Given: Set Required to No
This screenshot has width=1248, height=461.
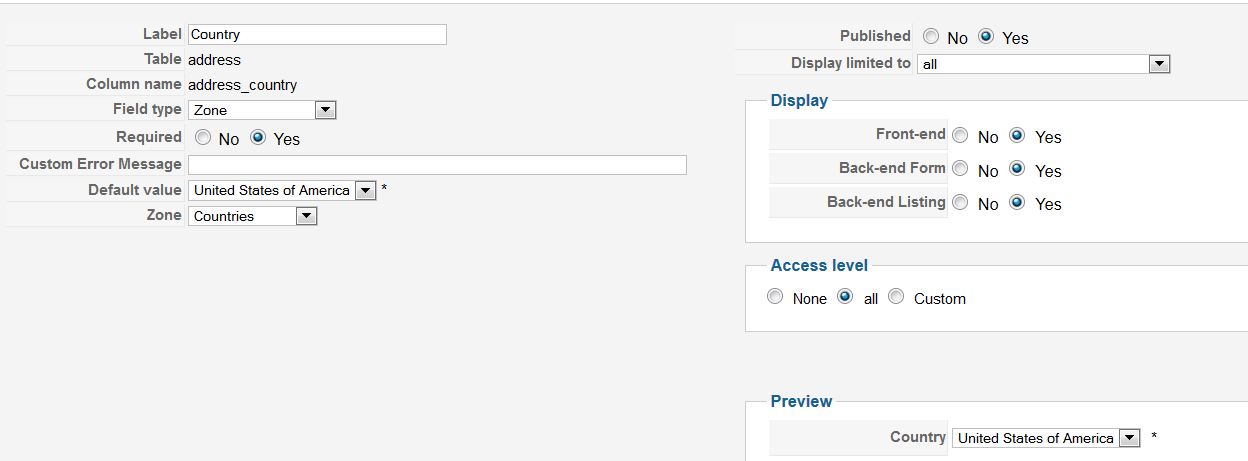Looking at the screenshot, I should tap(203, 138).
